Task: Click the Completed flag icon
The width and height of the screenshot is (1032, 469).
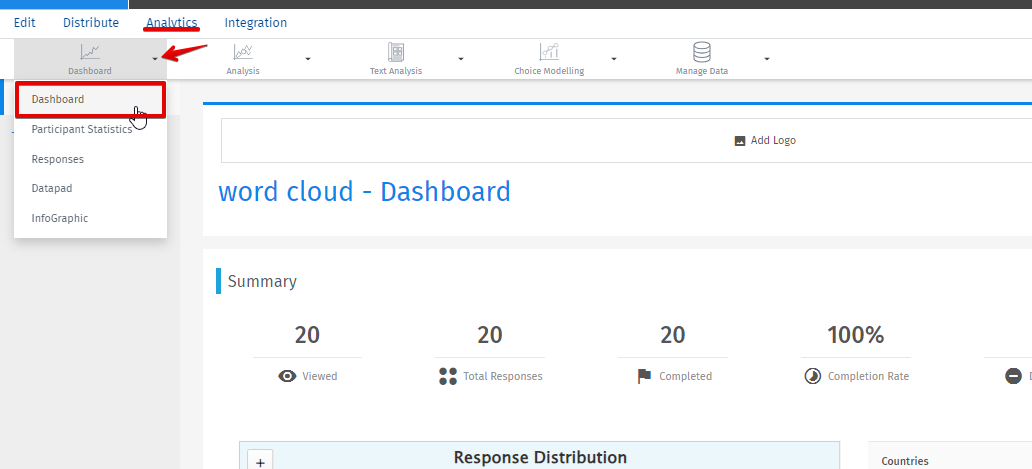Action: pos(645,376)
